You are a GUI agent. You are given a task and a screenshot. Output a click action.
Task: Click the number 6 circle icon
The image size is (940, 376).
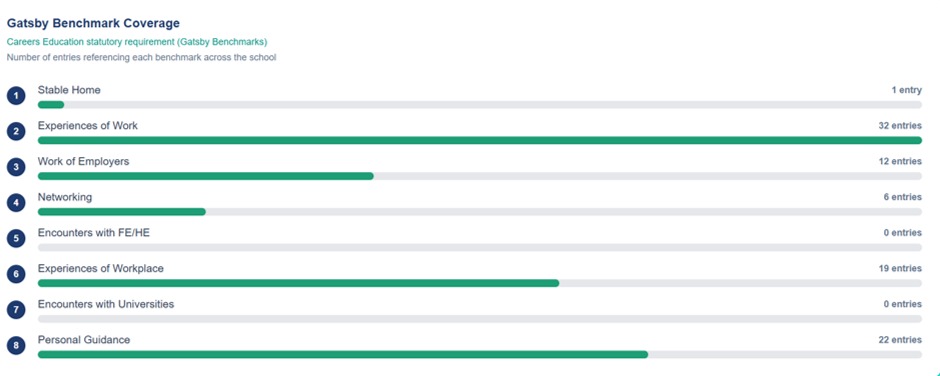16,274
